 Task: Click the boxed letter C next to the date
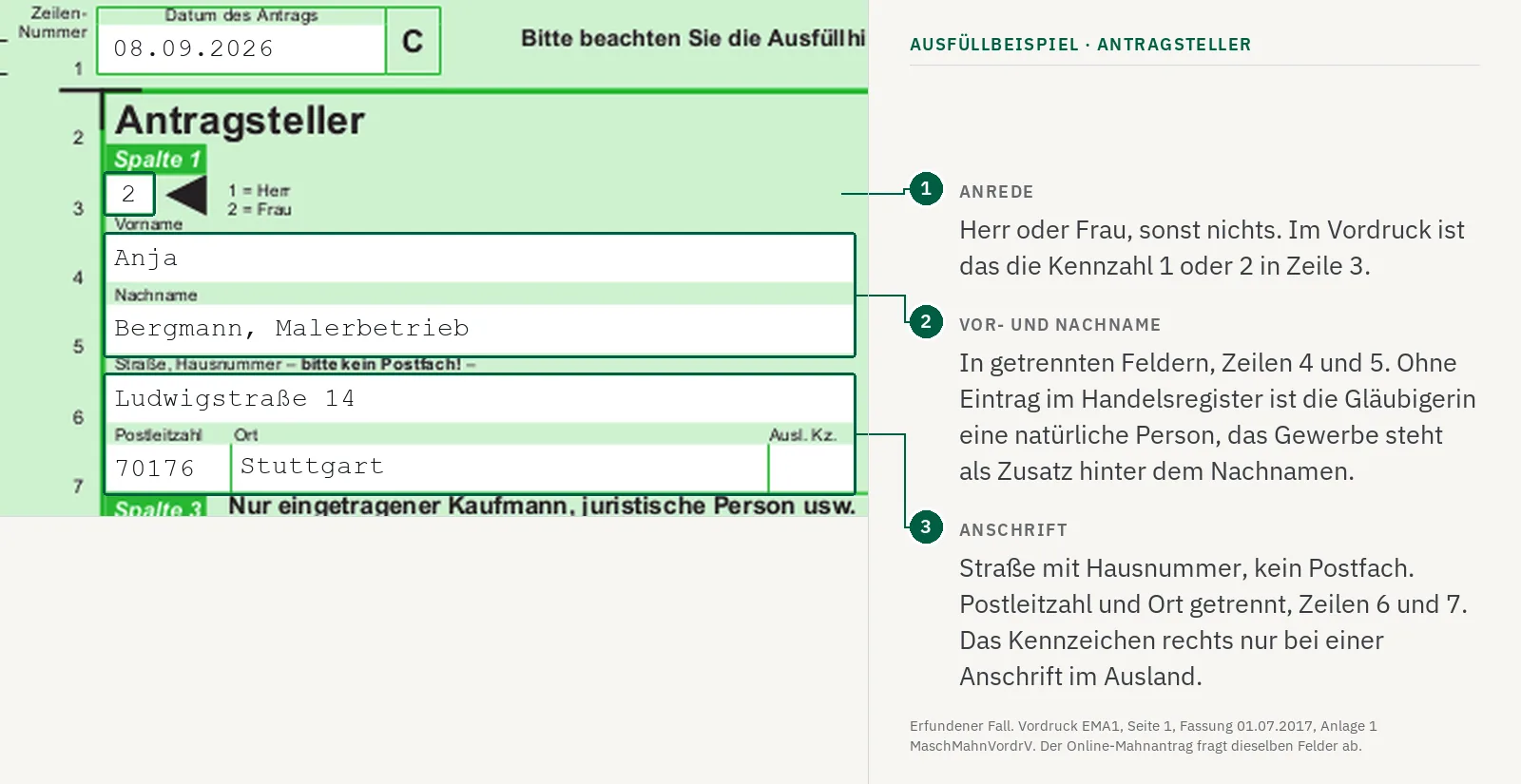413,41
